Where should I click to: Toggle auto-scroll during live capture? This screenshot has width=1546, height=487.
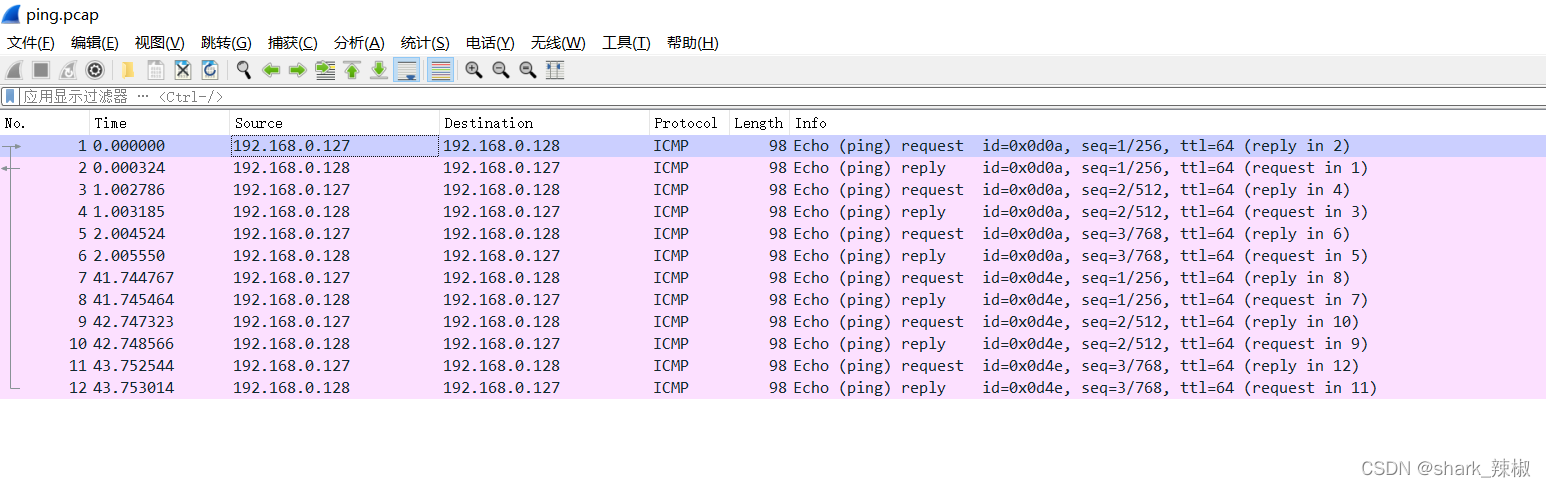(406, 70)
